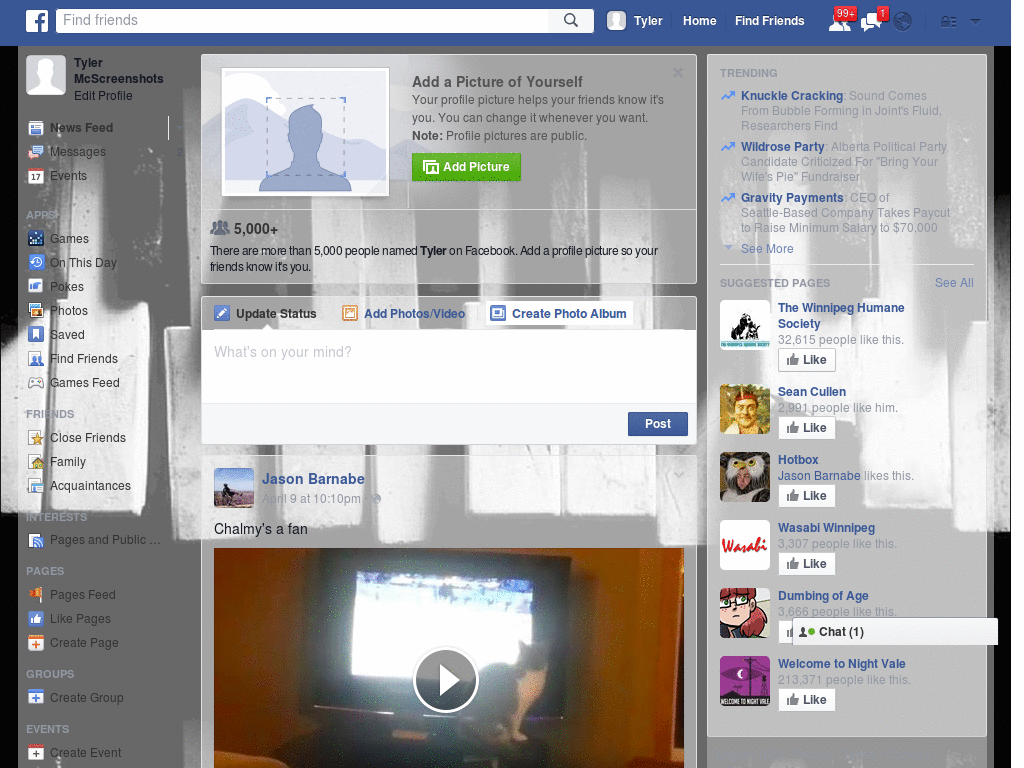Click the What's on your mind box
The width and height of the screenshot is (1024, 768).
pyautogui.click(x=449, y=366)
